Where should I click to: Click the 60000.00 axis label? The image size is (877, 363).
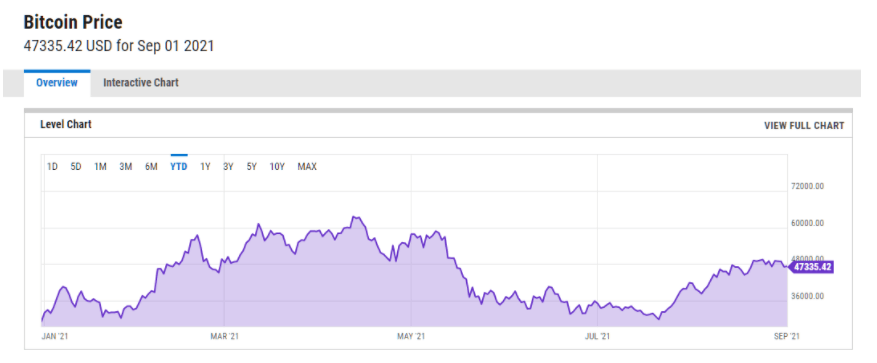(808, 223)
